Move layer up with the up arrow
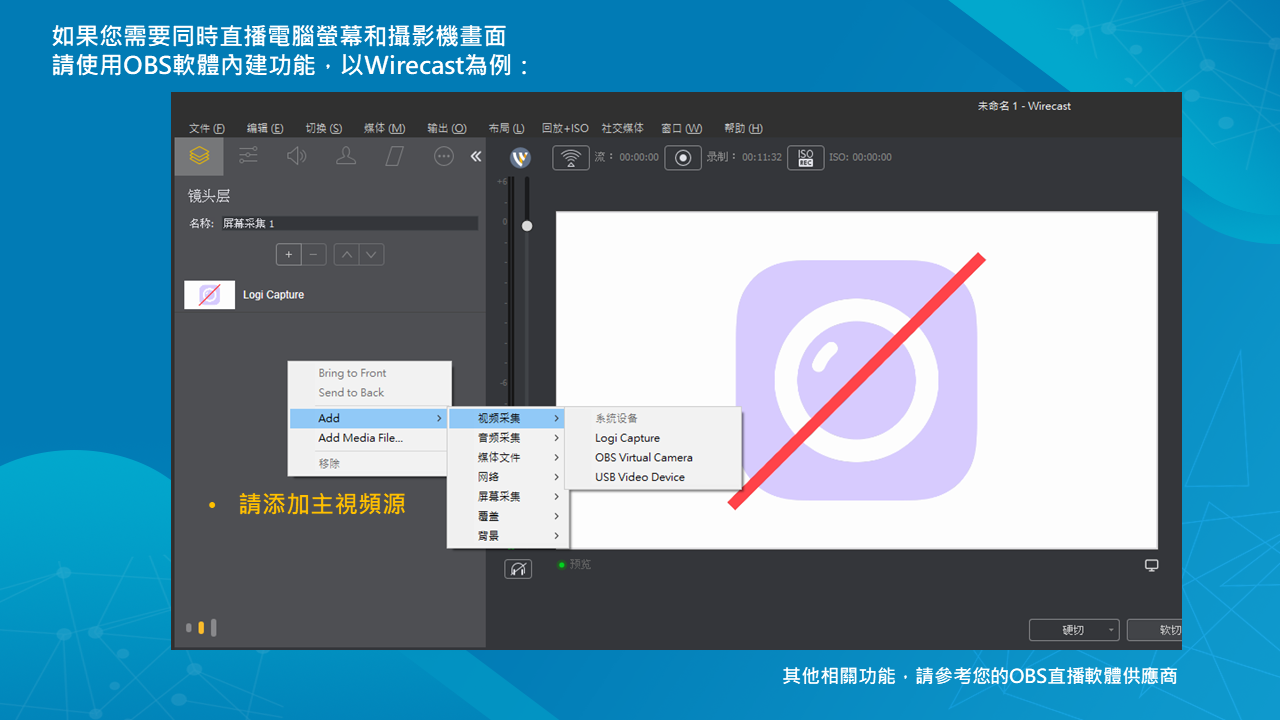This screenshot has height=720, width=1280. [x=346, y=254]
